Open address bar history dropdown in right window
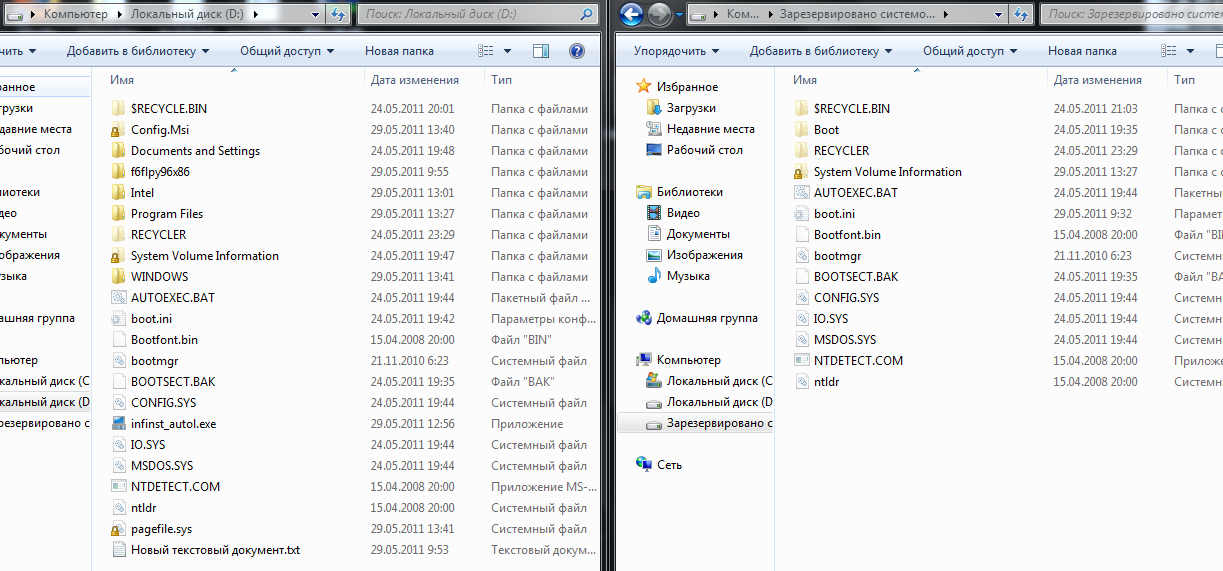This screenshot has height=571, width=1223. tap(997, 15)
